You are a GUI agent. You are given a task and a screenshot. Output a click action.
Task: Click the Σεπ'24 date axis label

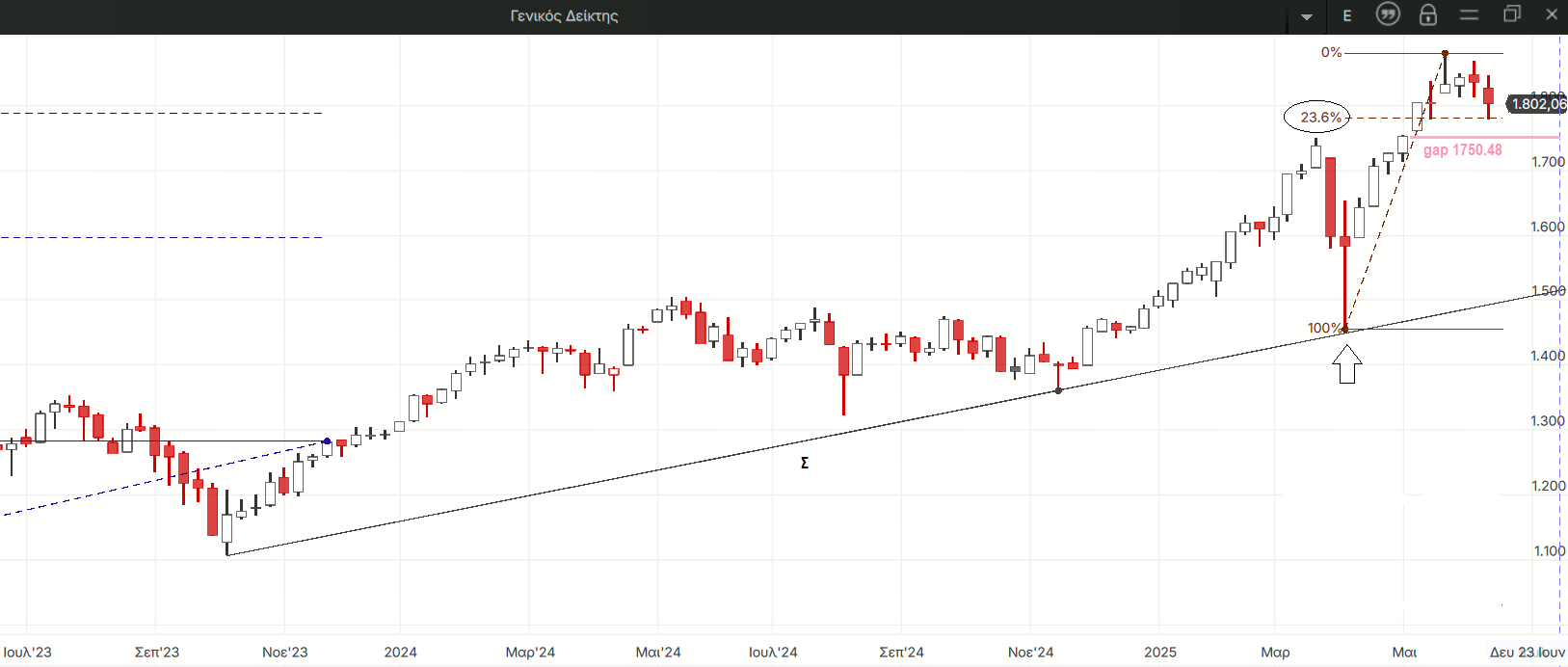[x=901, y=652]
